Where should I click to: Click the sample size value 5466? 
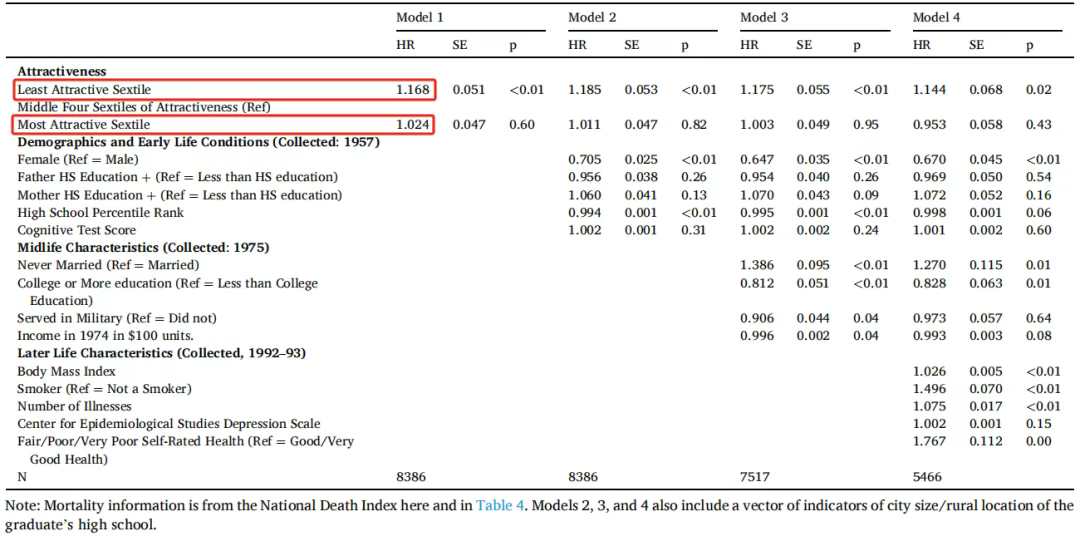928,476
